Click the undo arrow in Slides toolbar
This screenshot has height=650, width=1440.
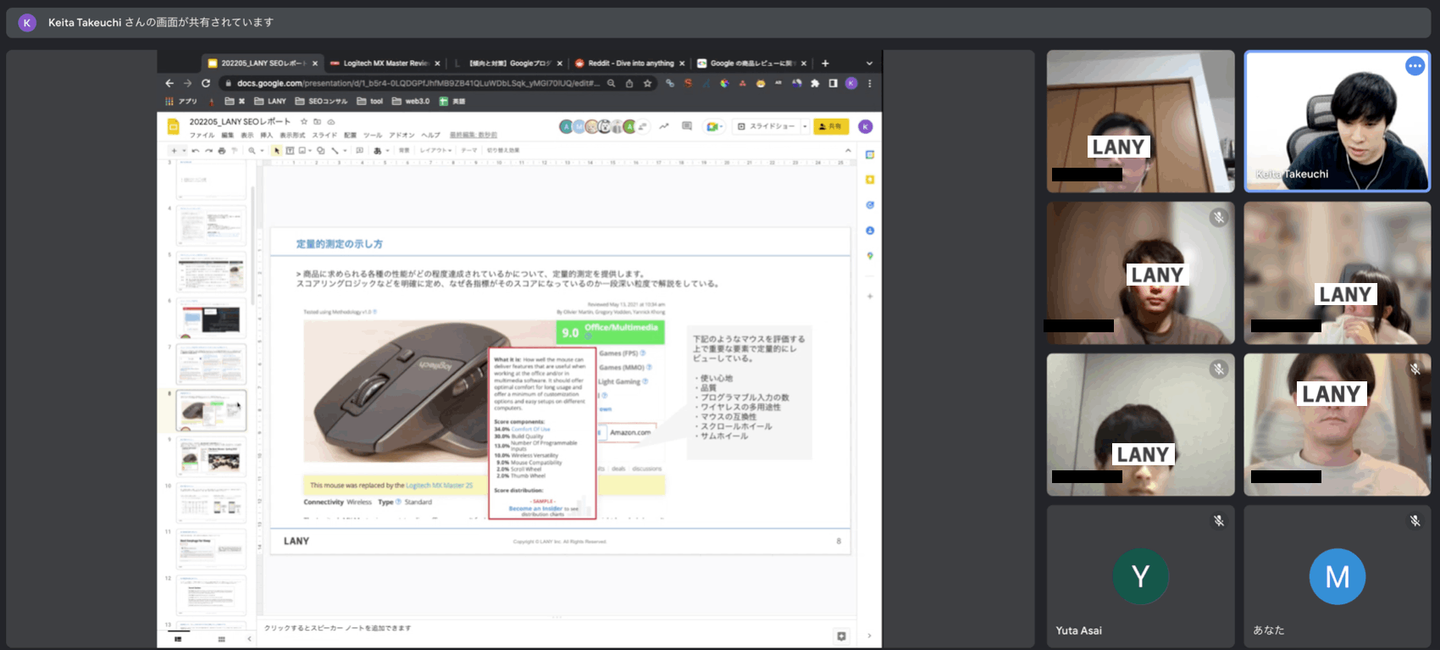[194, 150]
